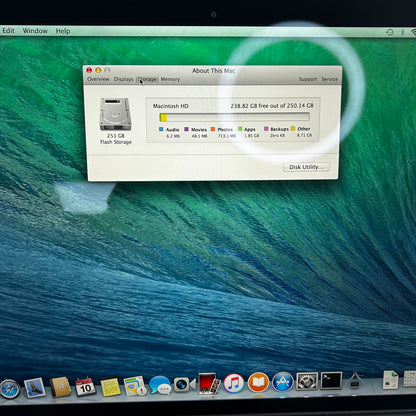Click the 'About This Mac' window title

(x=213, y=71)
